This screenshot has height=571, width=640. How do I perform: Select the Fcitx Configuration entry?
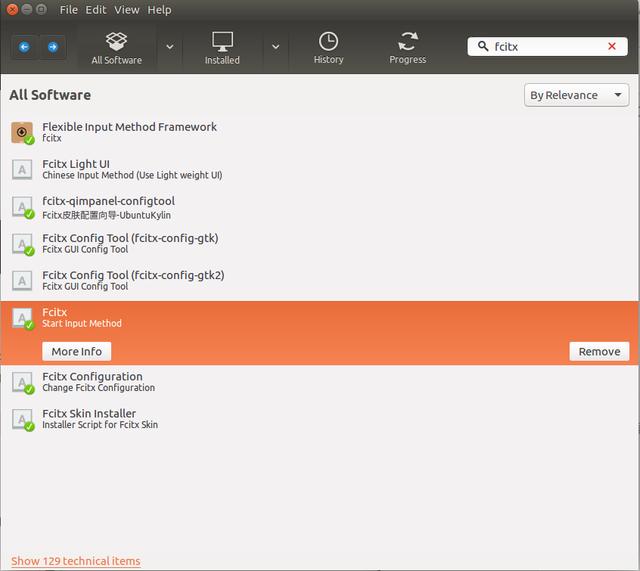tap(319, 382)
